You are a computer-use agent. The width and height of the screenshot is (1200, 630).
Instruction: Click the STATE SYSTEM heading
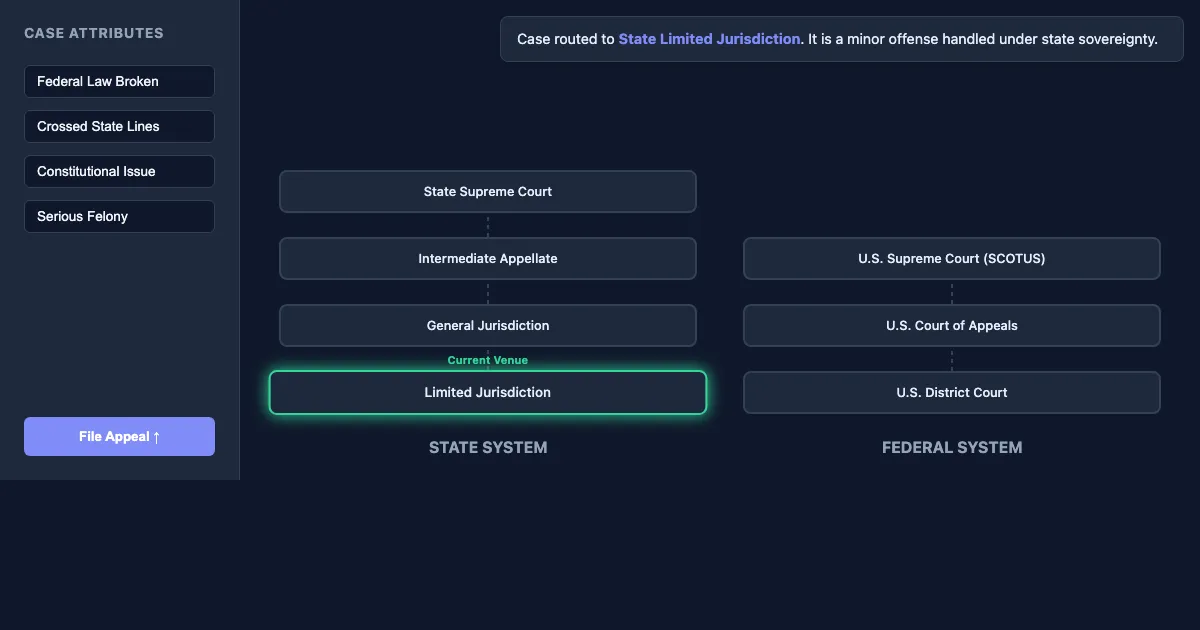(x=488, y=447)
